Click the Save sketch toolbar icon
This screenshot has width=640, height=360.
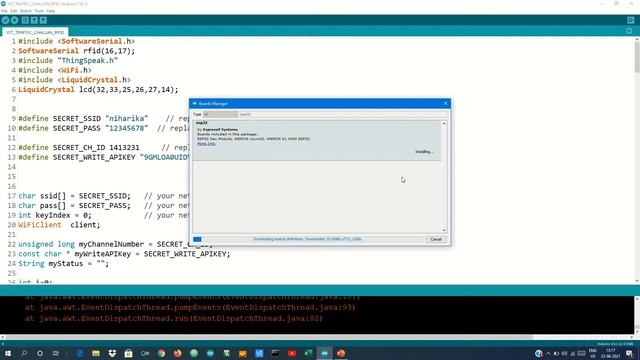tap(43, 20)
